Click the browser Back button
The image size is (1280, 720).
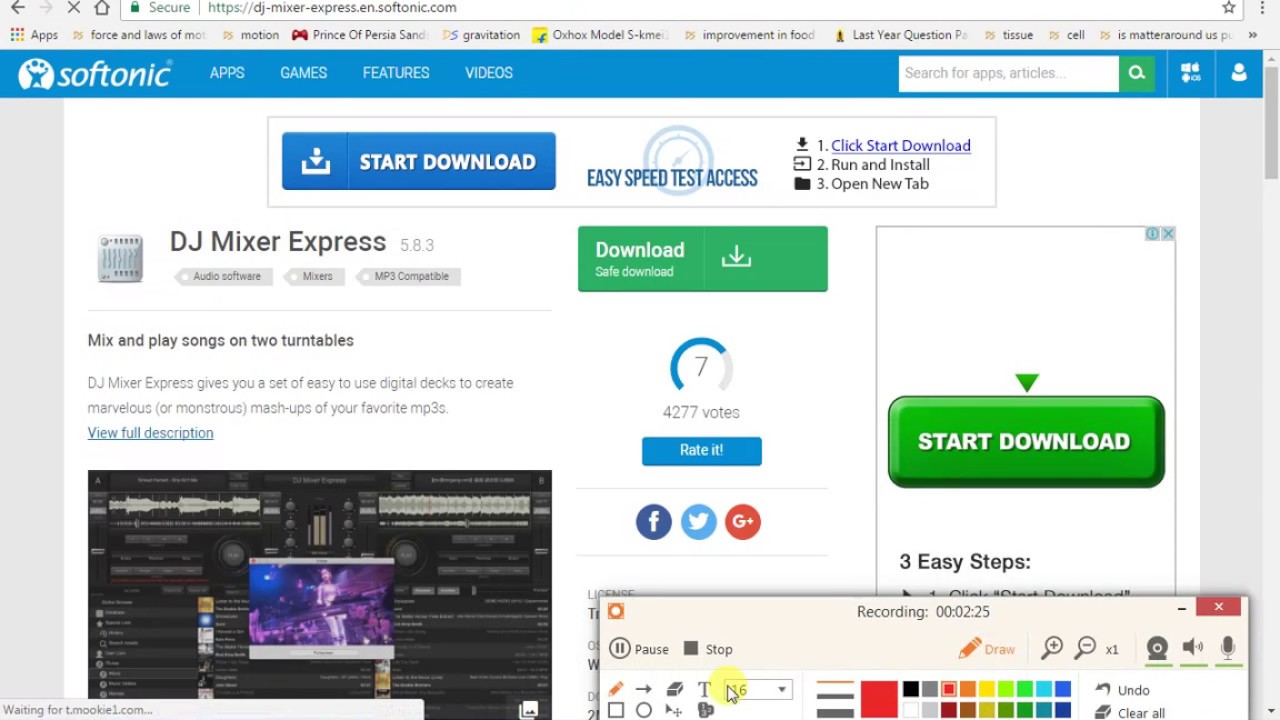[18, 8]
